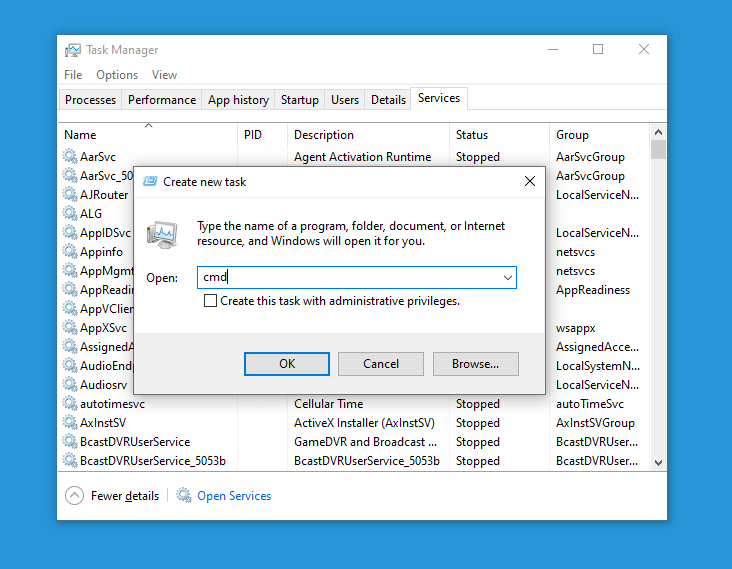The width and height of the screenshot is (732, 569).
Task: Sort by the Group column header
Action: click(599, 134)
